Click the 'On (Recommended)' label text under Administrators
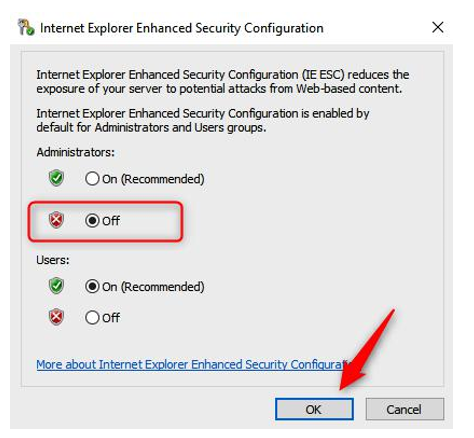This screenshot has width=474, height=438. [x=153, y=179]
